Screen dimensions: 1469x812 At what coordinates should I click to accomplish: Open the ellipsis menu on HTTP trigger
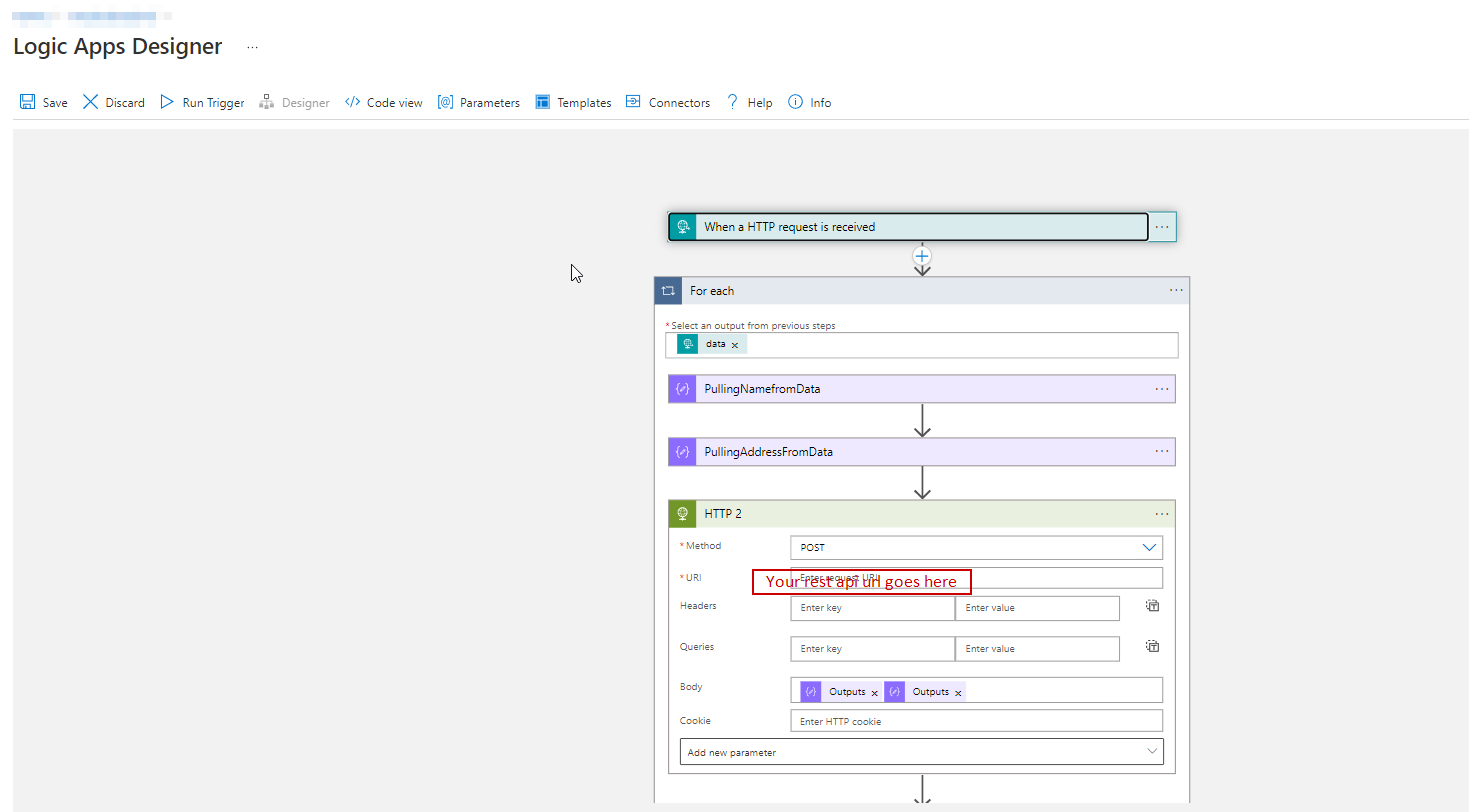click(1162, 227)
